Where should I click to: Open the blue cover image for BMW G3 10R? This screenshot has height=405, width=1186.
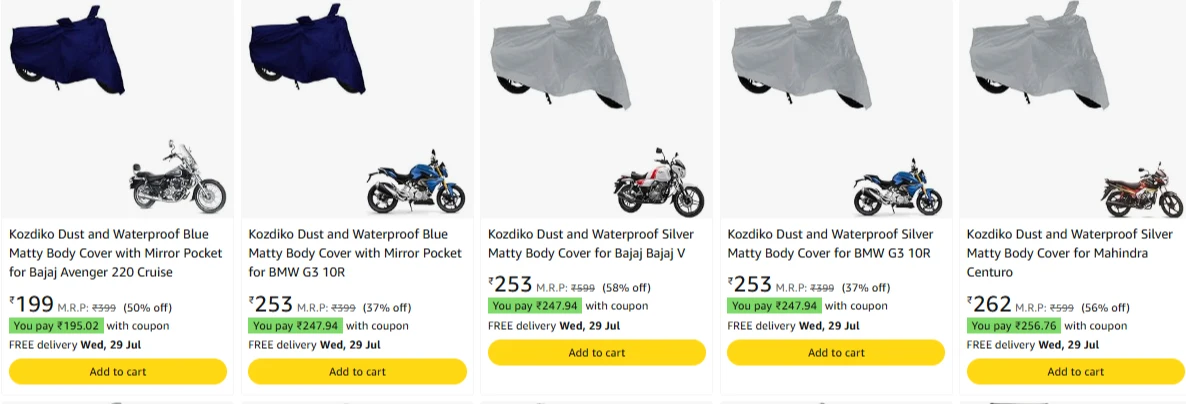pyautogui.click(x=307, y=48)
